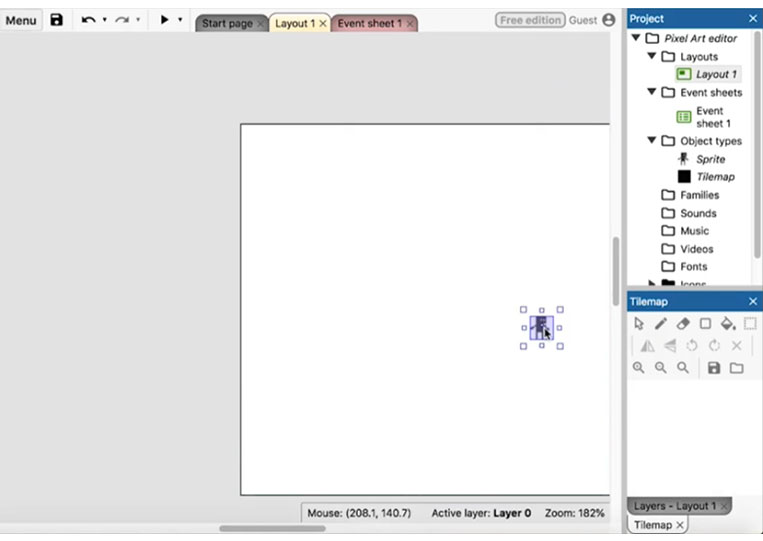Switch to the Start page tab
This screenshot has width=763, height=541.
click(227, 23)
